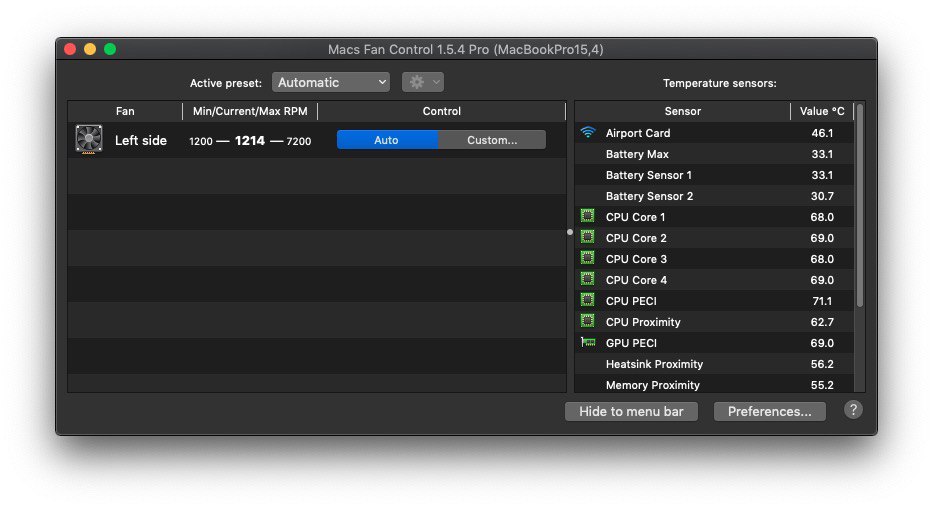Screen dimensions: 933x509
Task: Select the Battery Max sensor row
Action: tap(714, 154)
